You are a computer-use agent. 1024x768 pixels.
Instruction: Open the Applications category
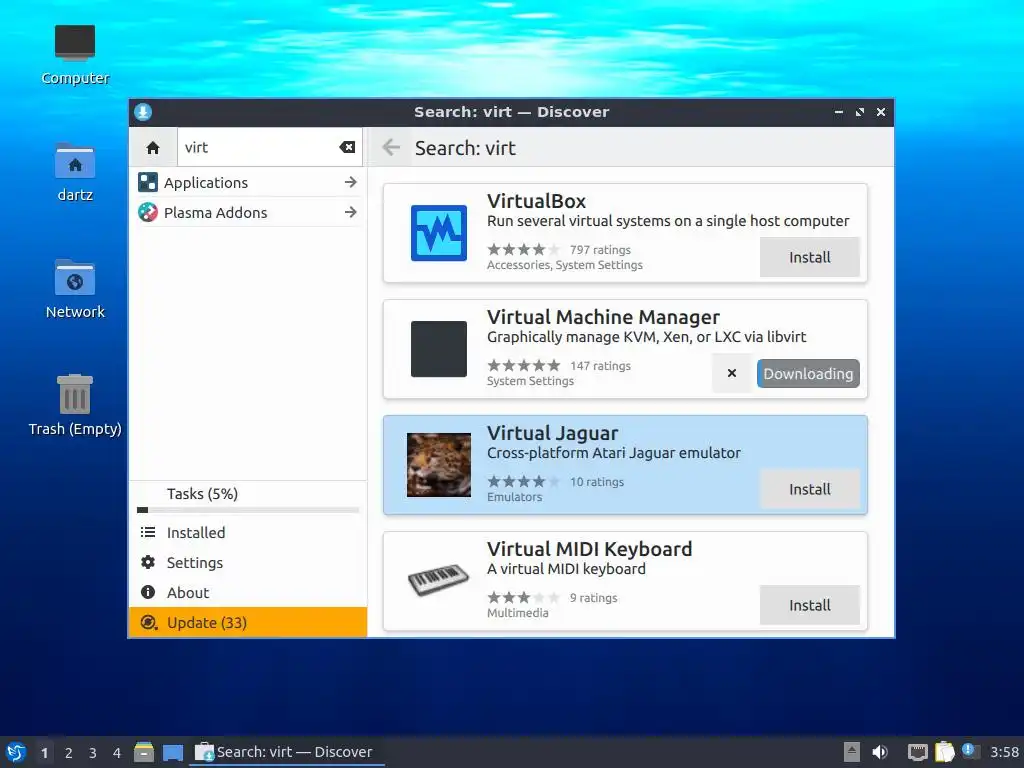[248, 182]
